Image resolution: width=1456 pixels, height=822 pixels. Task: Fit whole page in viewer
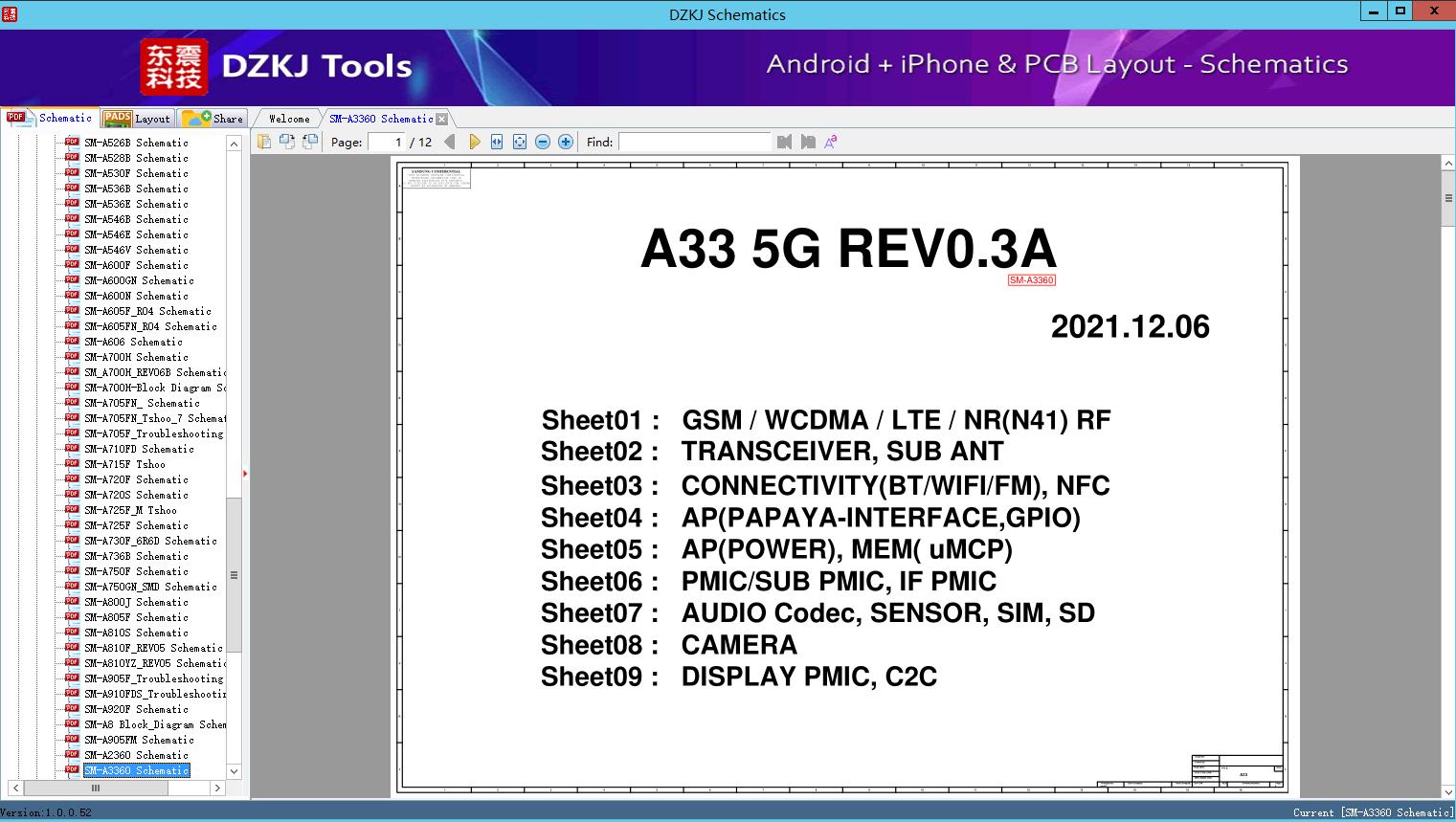point(520,142)
